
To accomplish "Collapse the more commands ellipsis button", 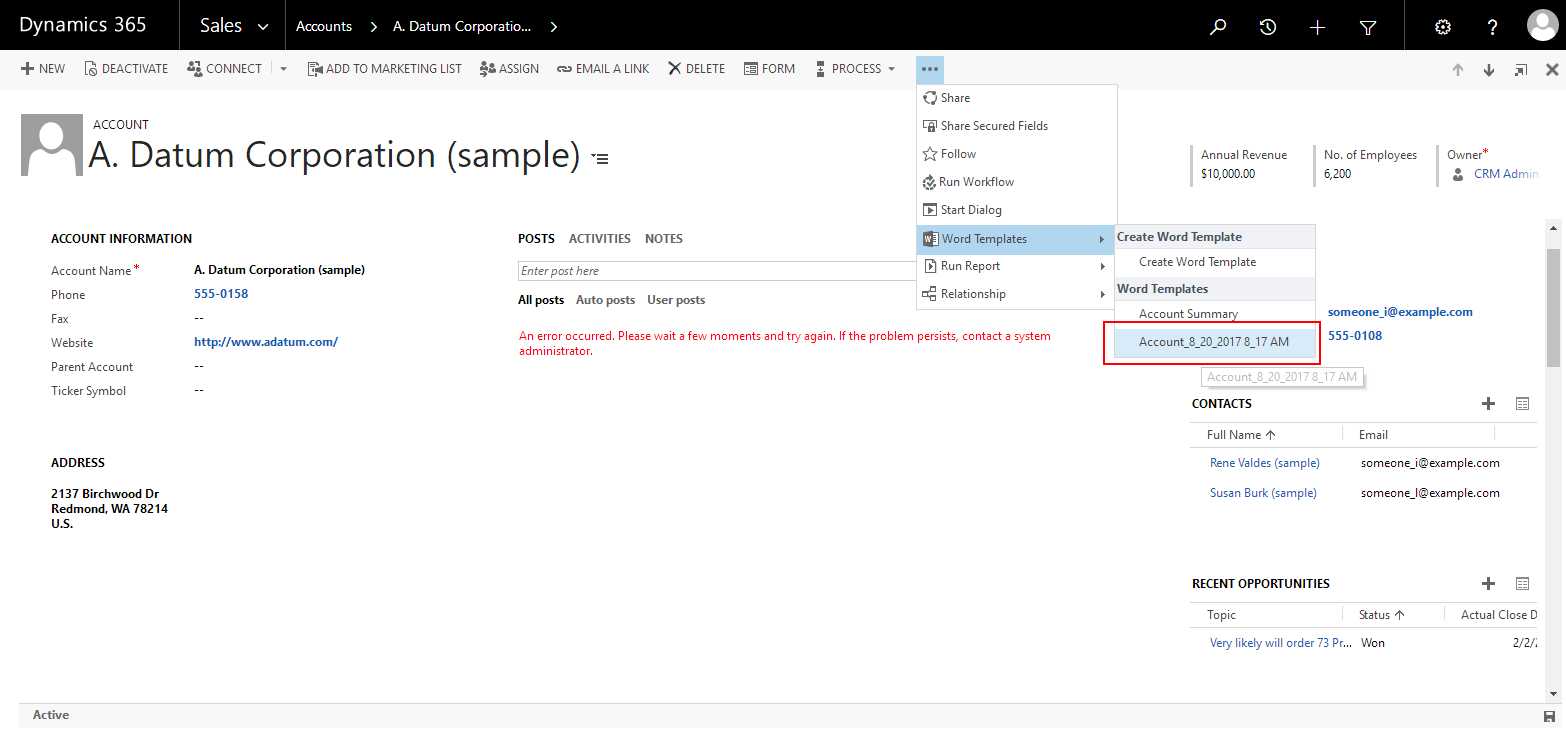I will pyautogui.click(x=930, y=69).
